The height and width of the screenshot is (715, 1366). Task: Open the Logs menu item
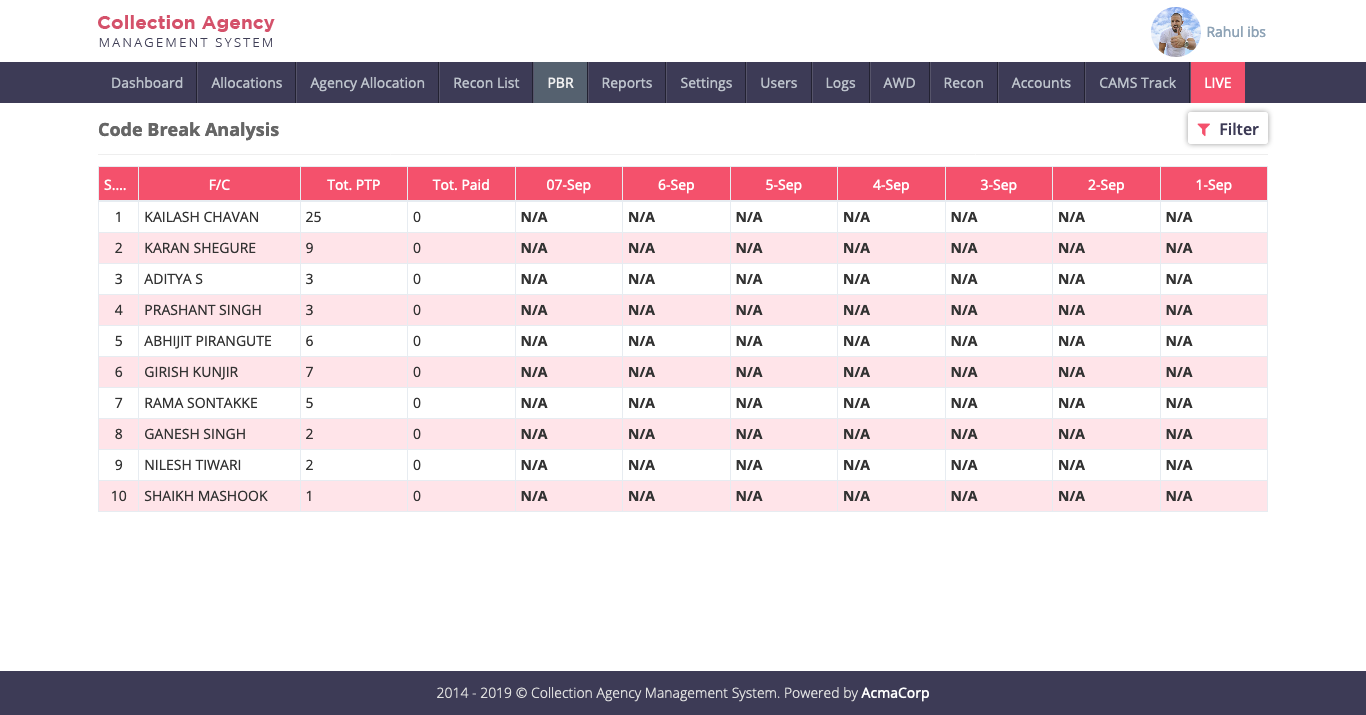pos(840,83)
